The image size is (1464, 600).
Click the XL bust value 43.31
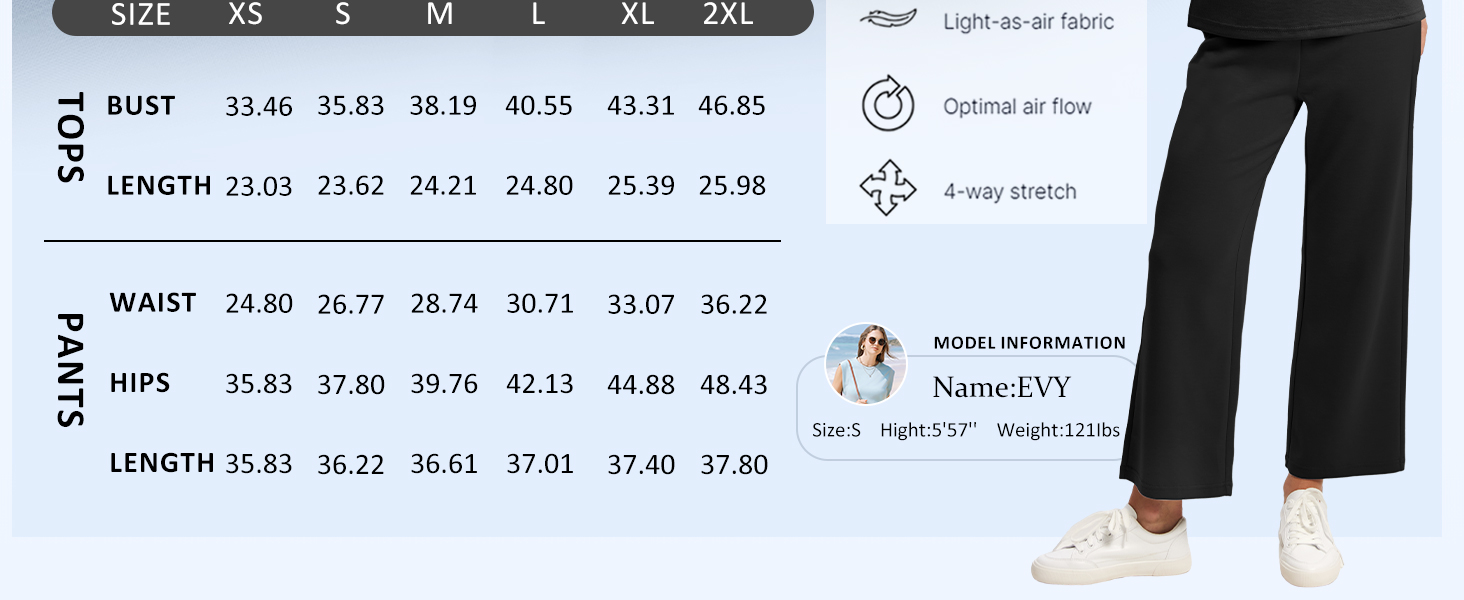pyautogui.click(x=640, y=106)
